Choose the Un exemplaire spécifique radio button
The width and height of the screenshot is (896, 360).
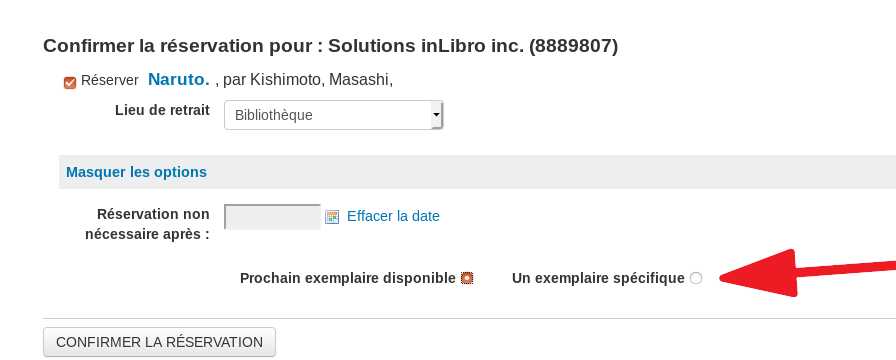click(695, 278)
